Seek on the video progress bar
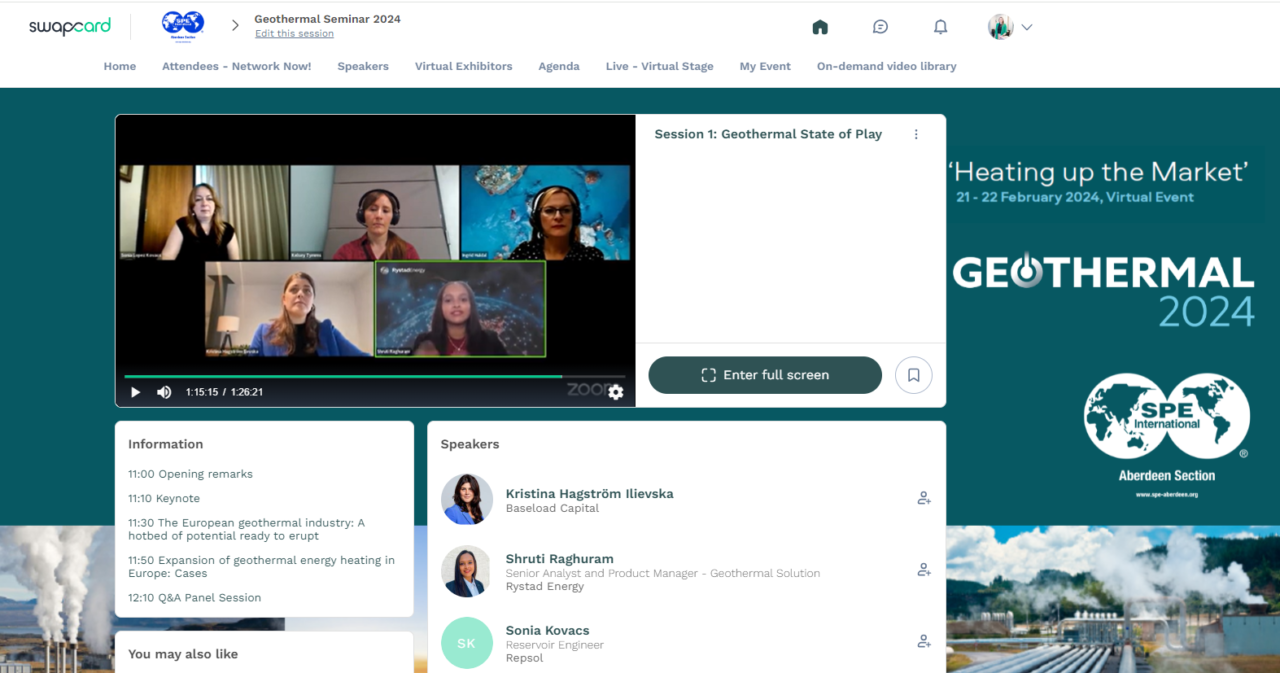The width and height of the screenshot is (1280, 673). [375, 377]
